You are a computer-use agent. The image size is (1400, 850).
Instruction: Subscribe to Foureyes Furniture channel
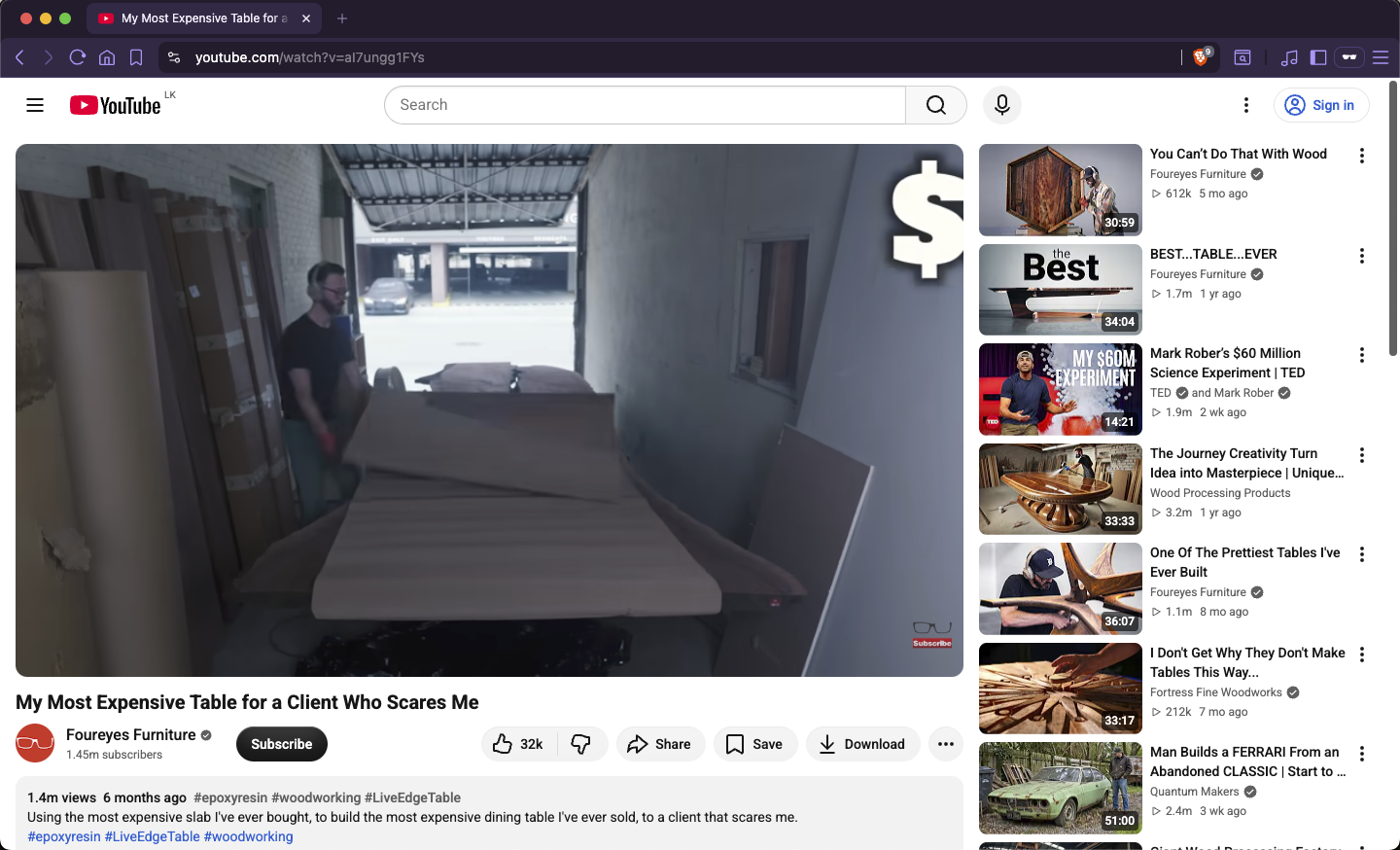point(282,744)
